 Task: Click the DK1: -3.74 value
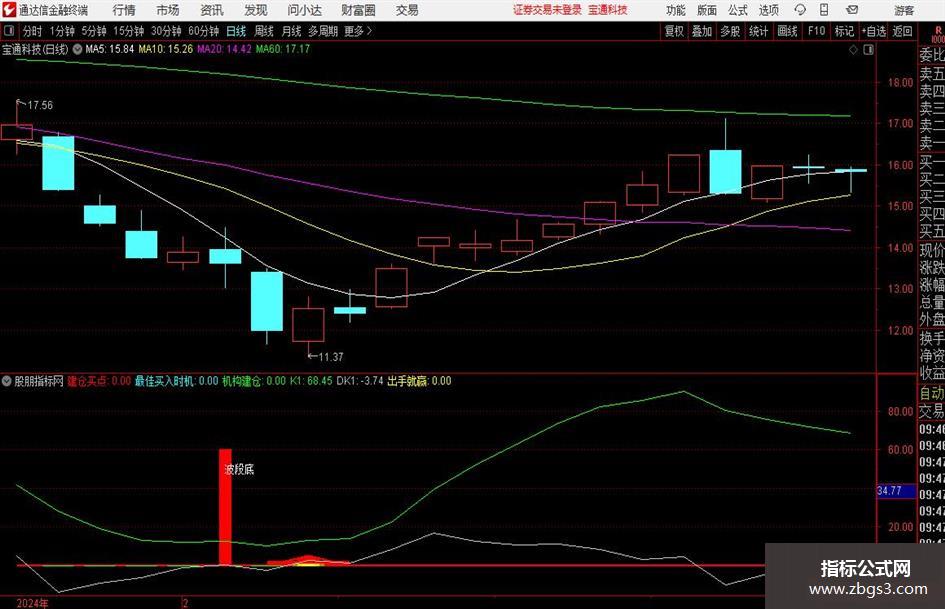pos(360,381)
